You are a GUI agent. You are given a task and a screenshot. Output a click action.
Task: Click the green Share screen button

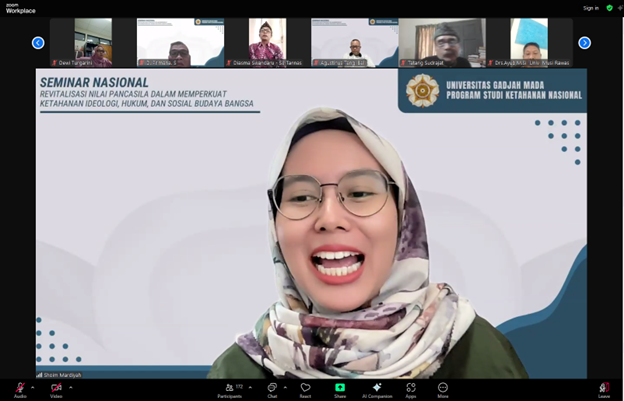point(340,388)
